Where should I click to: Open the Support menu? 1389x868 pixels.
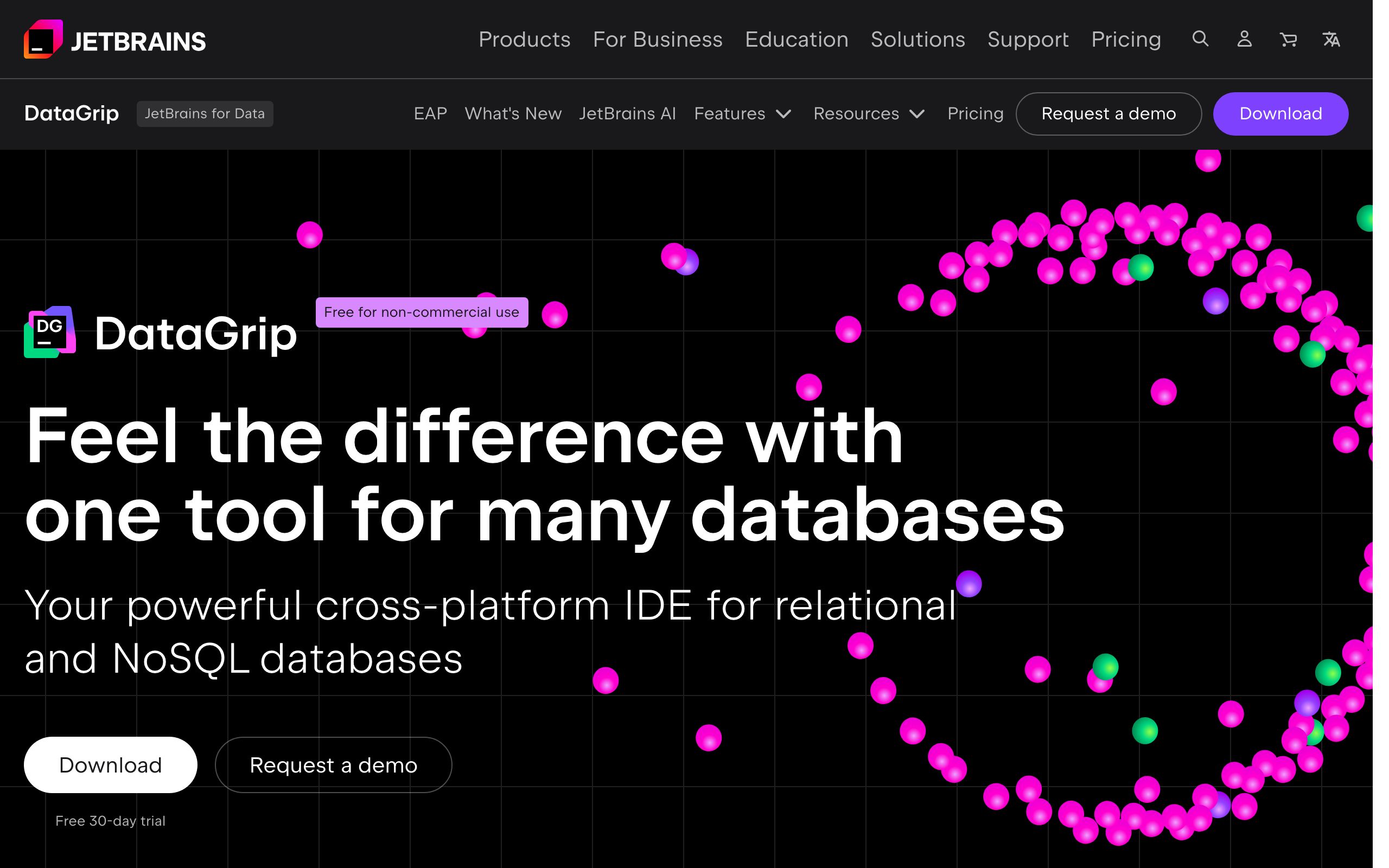(1028, 39)
